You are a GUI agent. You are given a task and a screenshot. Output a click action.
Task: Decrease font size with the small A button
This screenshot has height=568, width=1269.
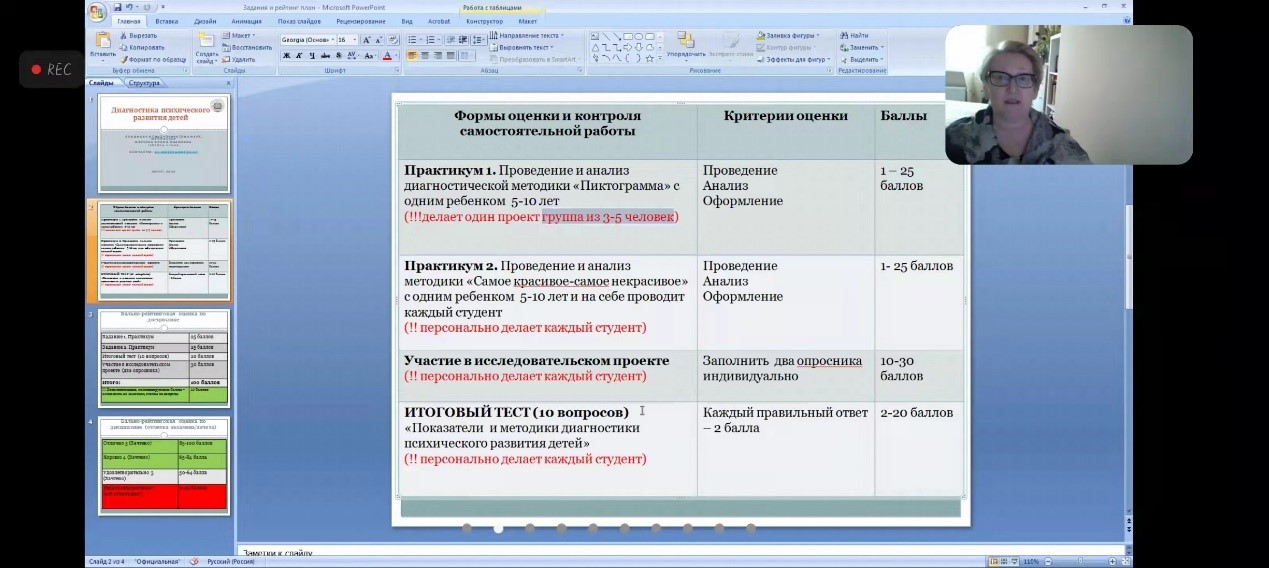coord(379,40)
